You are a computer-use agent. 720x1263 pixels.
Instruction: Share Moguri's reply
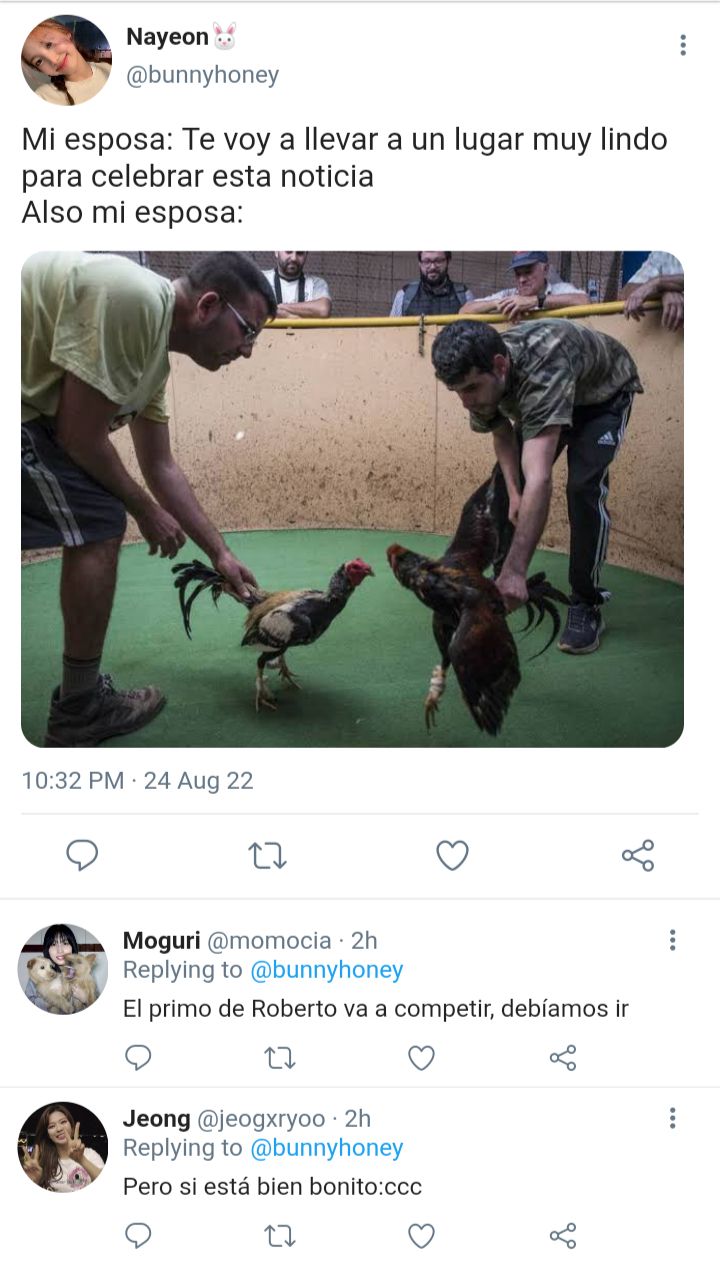click(563, 1057)
